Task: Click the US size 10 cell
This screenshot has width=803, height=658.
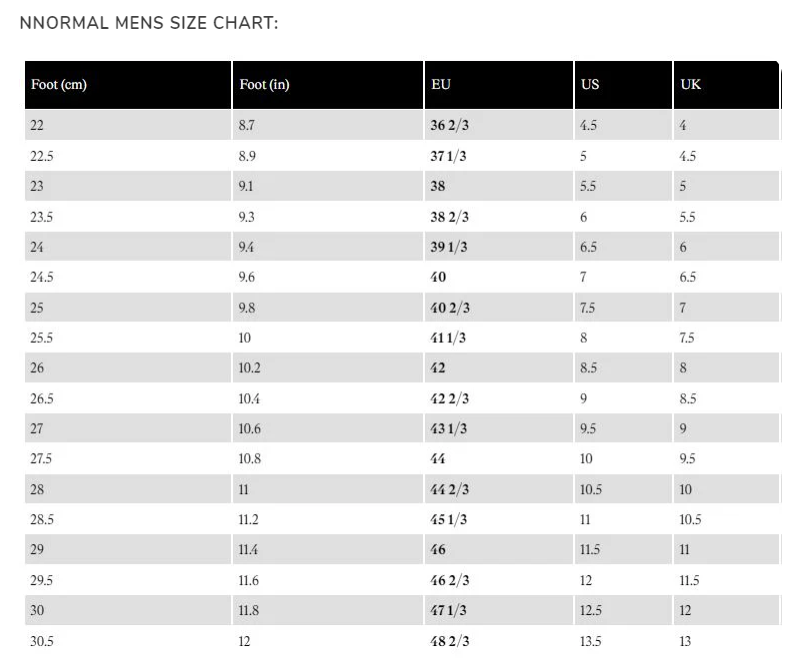Action: point(623,458)
